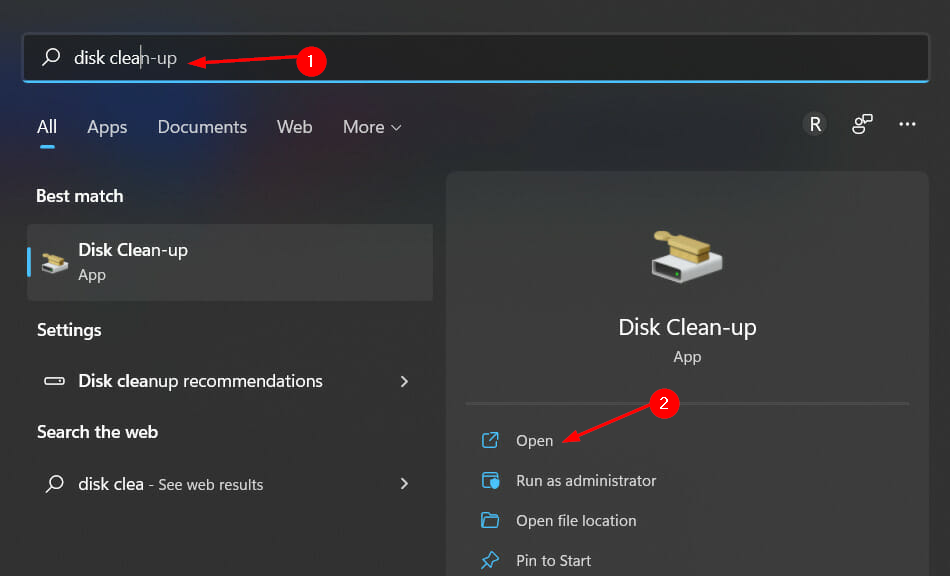Expand the More dropdown
The image size is (950, 576).
(x=371, y=127)
